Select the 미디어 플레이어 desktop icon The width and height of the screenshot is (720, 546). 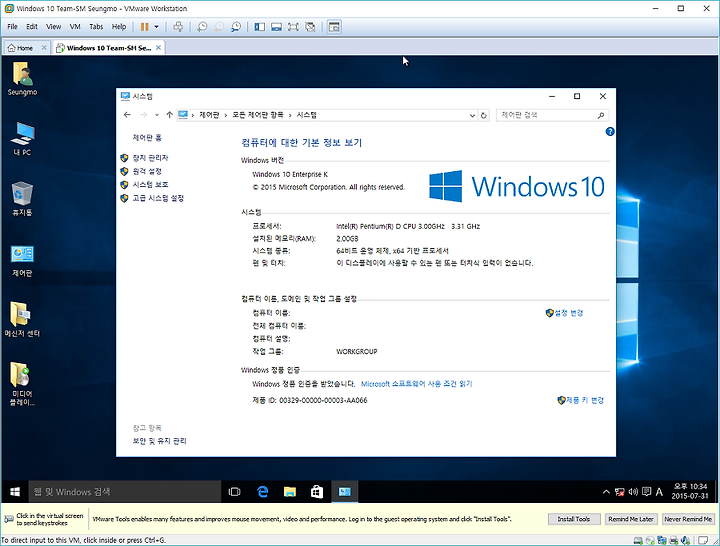point(22,384)
